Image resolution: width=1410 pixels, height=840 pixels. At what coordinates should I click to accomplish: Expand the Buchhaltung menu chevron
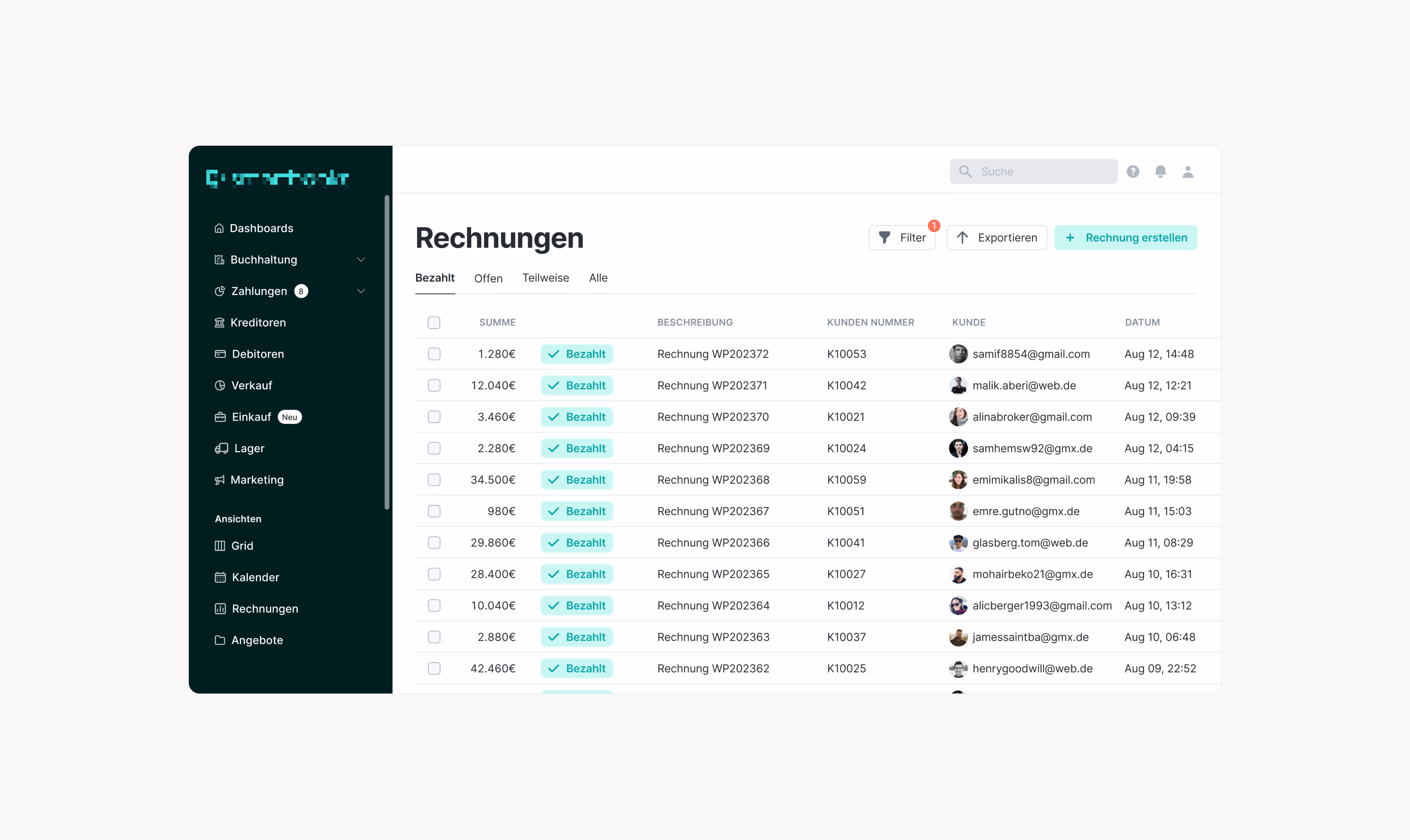[361, 260]
